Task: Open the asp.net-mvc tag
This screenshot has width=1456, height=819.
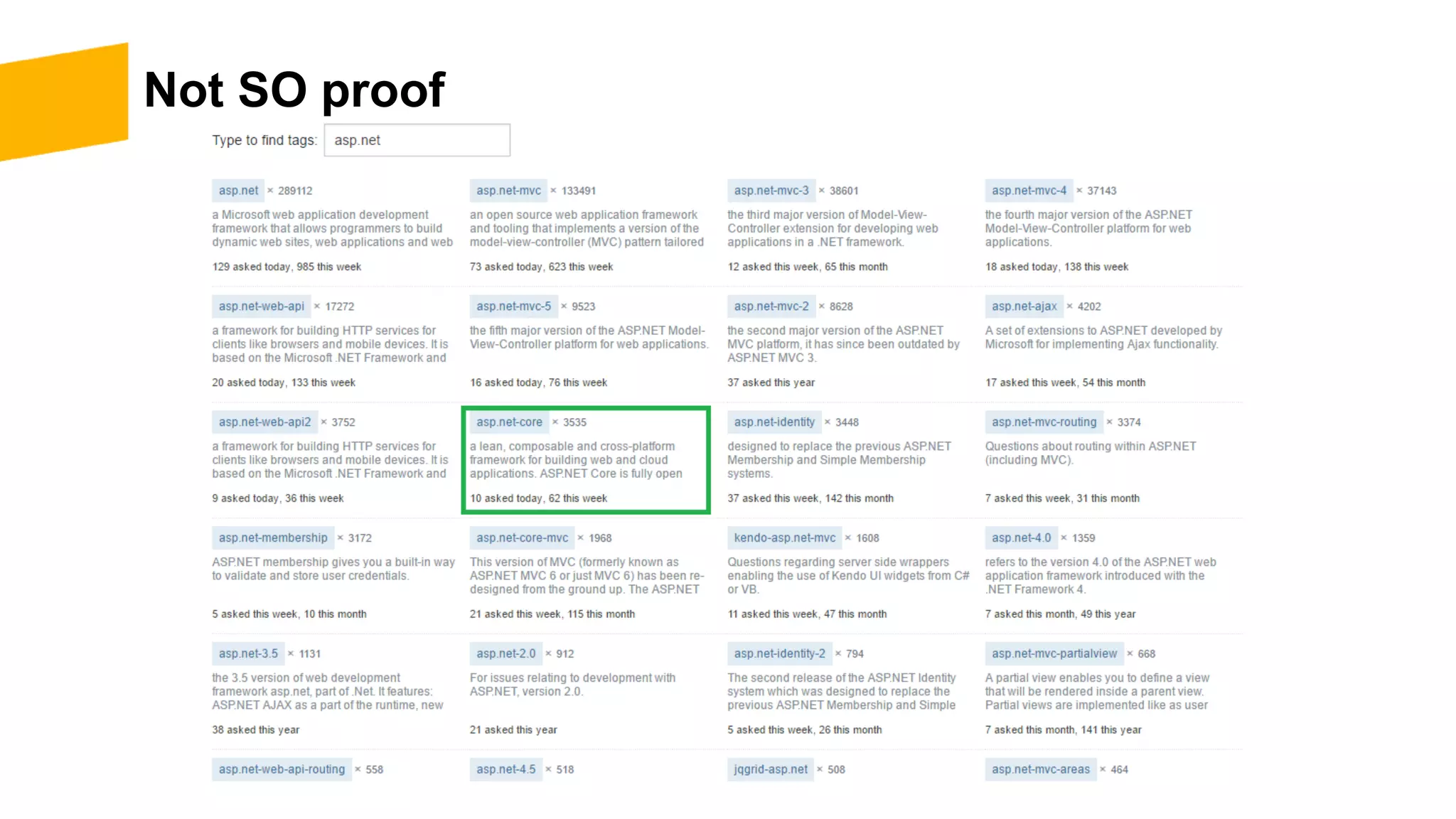Action: [x=508, y=191]
